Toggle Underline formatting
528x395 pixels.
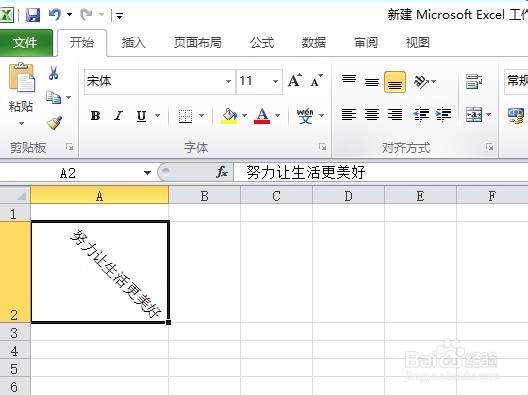[141, 116]
